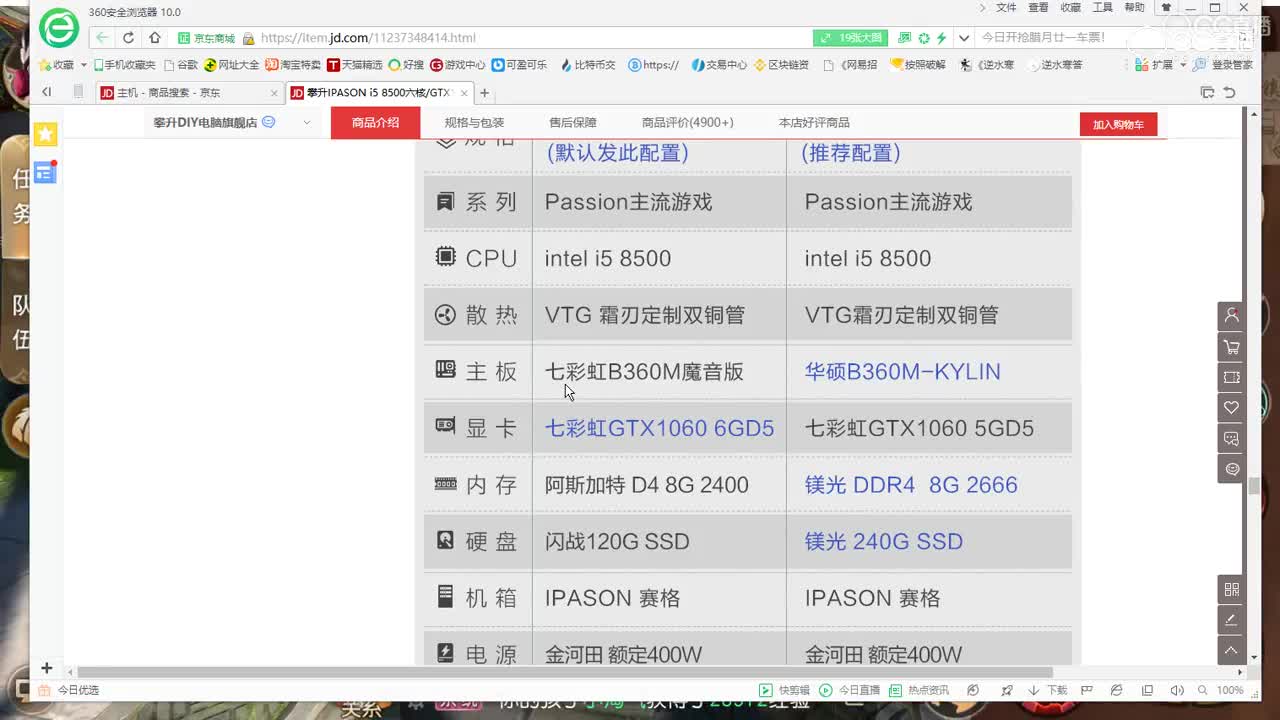Open the JD sidebar shopping cart icon

click(1231, 347)
